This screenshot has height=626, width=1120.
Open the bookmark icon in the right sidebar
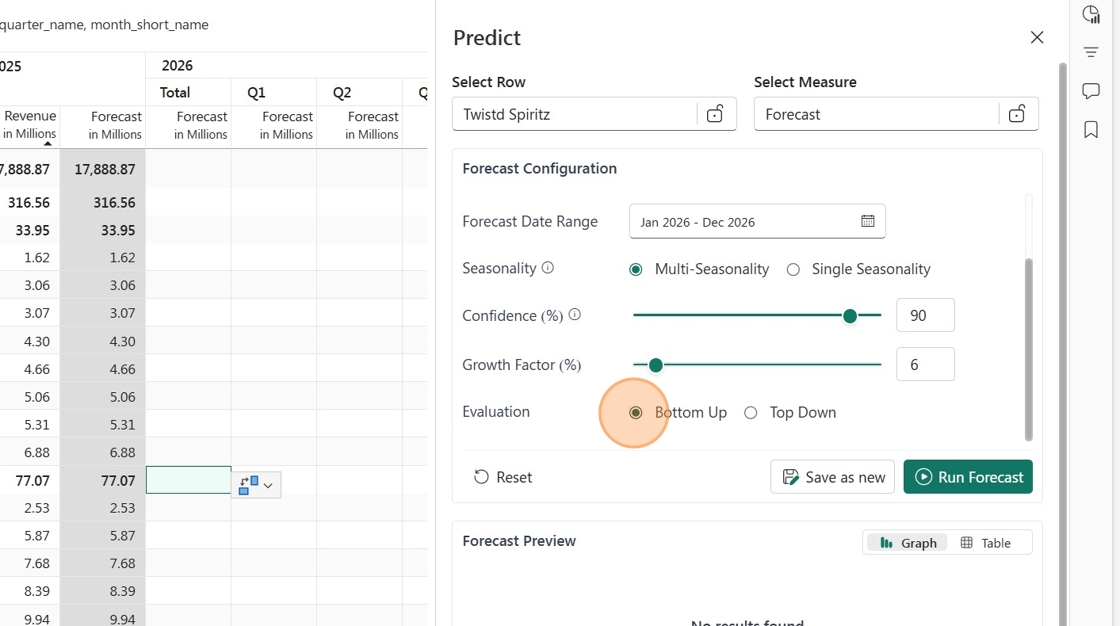[x=1091, y=129]
